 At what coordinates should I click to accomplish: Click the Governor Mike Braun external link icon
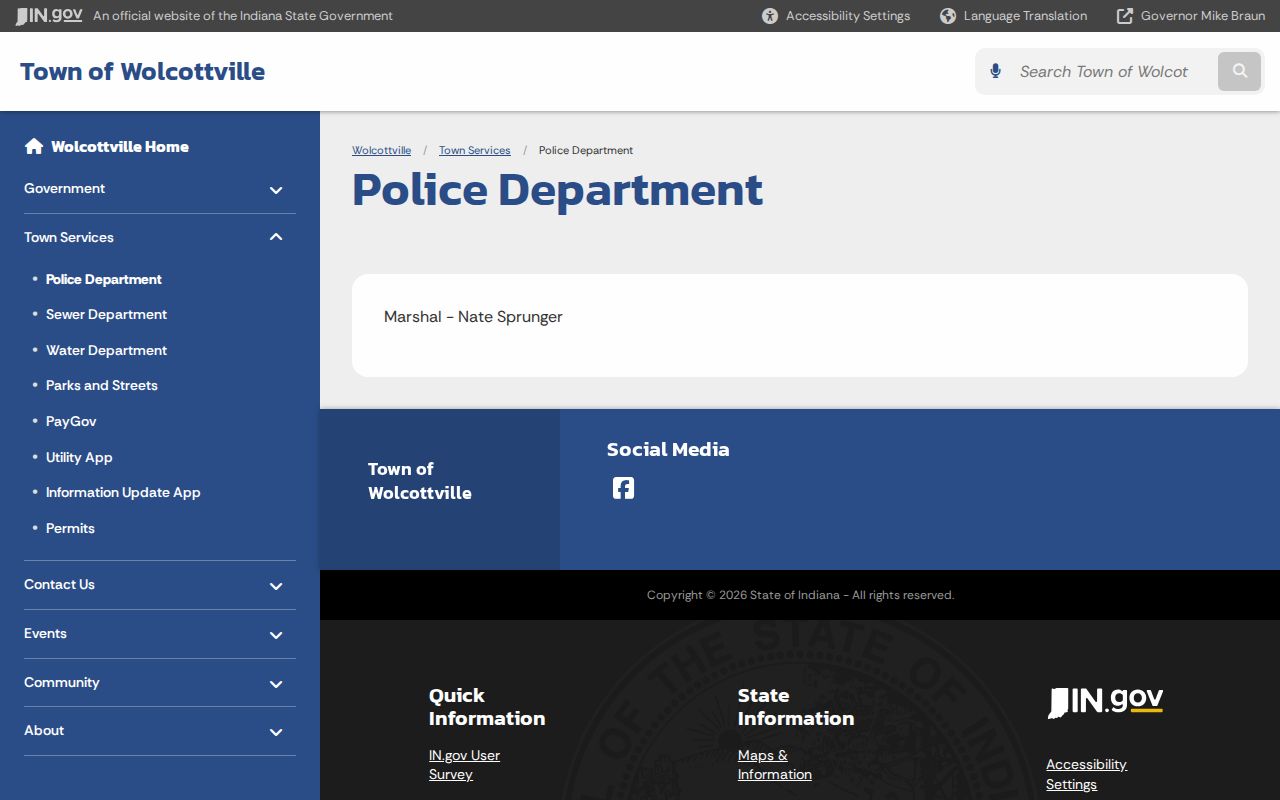pos(1125,16)
